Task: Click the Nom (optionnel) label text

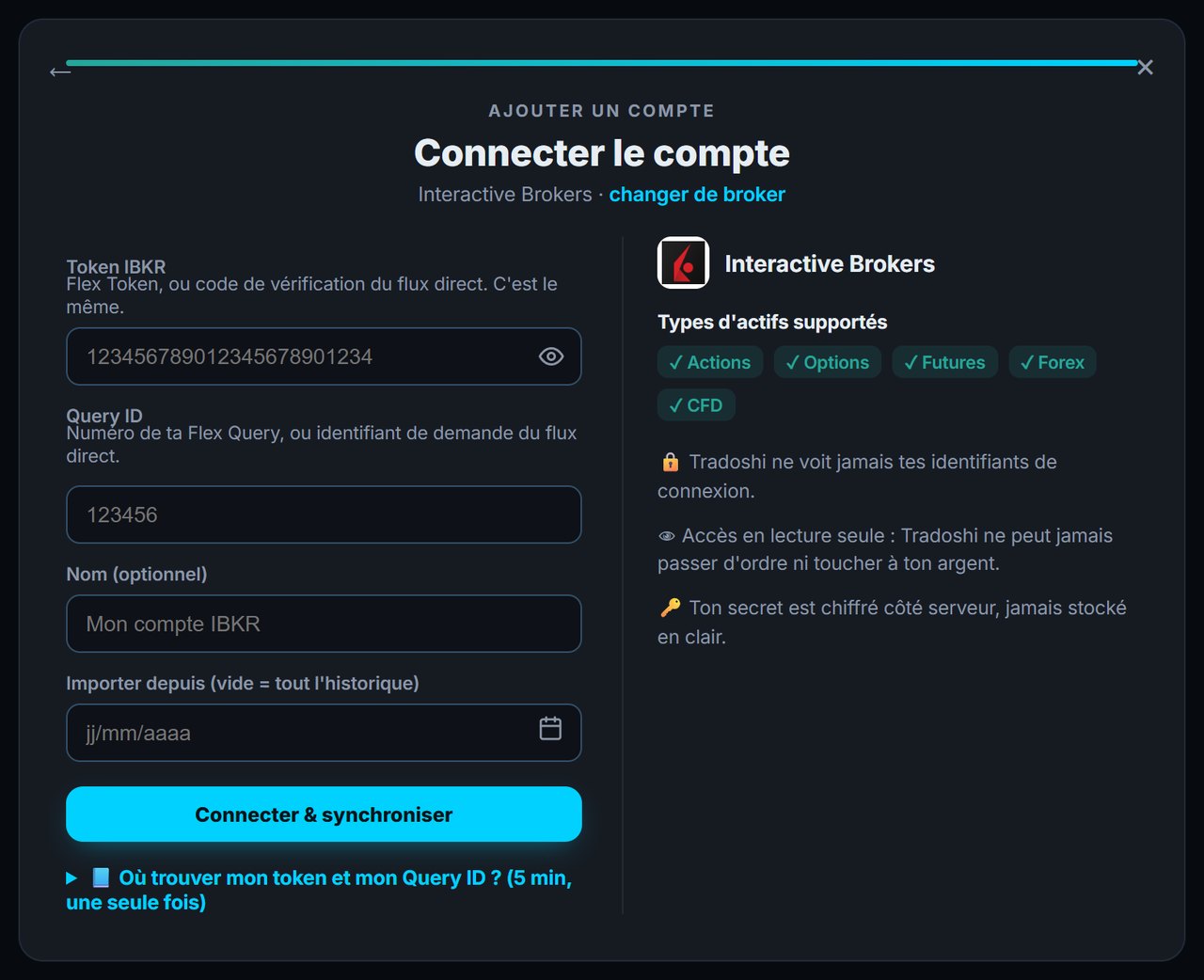Action: click(x=136, y=574)
